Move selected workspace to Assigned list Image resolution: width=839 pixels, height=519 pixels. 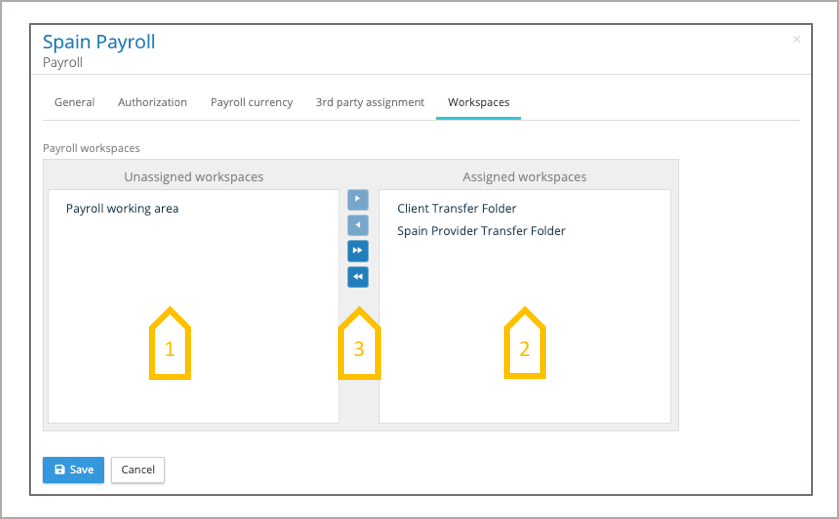click(358, 199)
